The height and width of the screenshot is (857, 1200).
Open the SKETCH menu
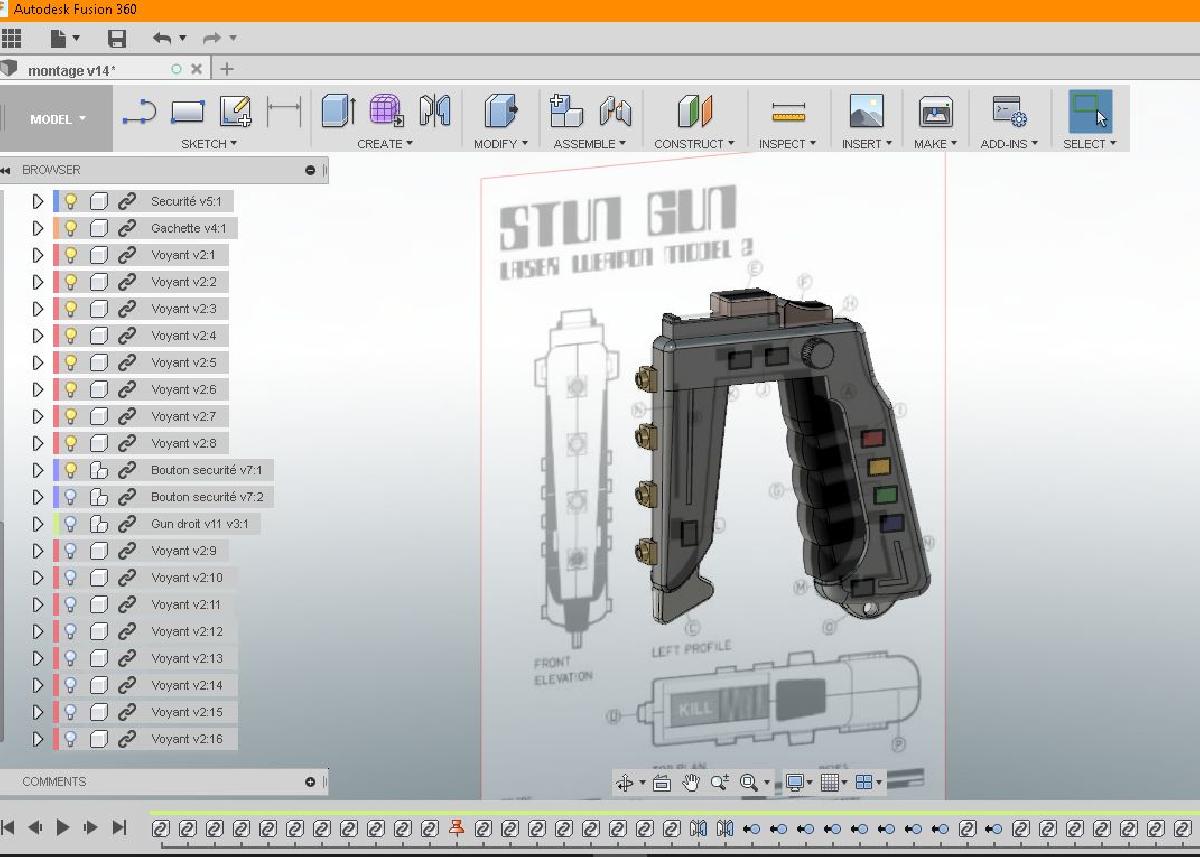point(209,144)
